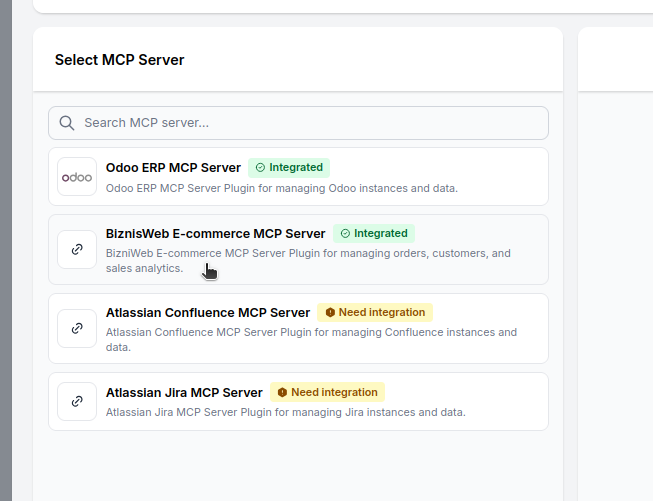Click the warning hexagon icon on Jira's badge
This screenshot has width=653, height=501.
[x=282, y=393]
